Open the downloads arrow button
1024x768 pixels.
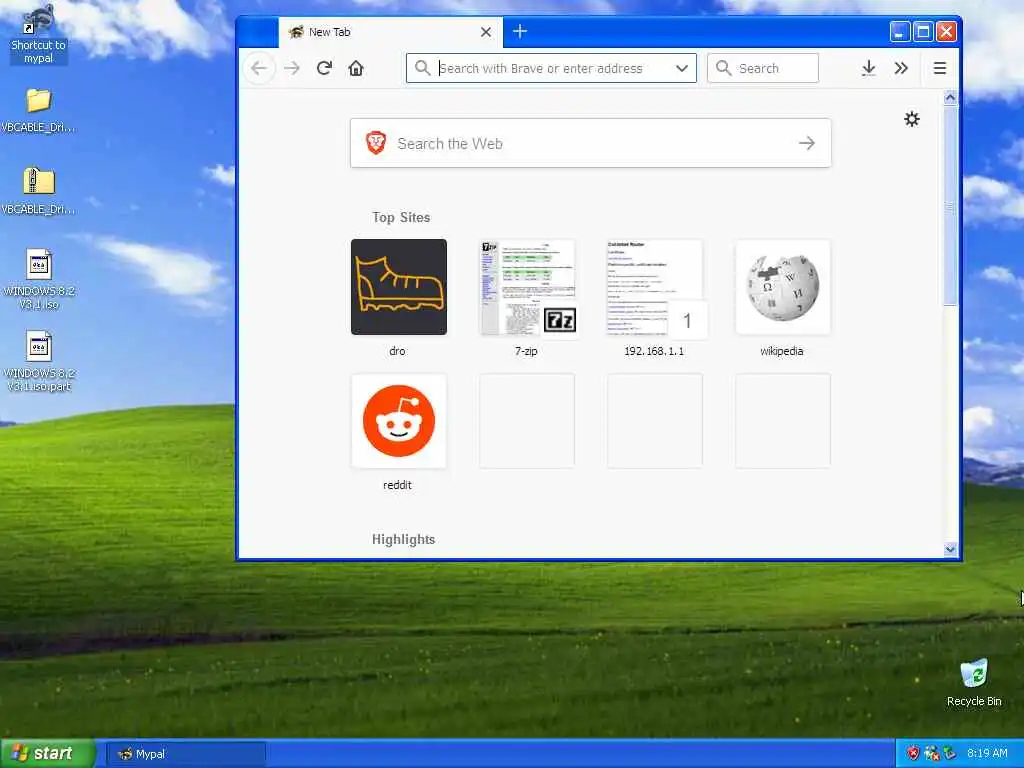coord(868,68)
